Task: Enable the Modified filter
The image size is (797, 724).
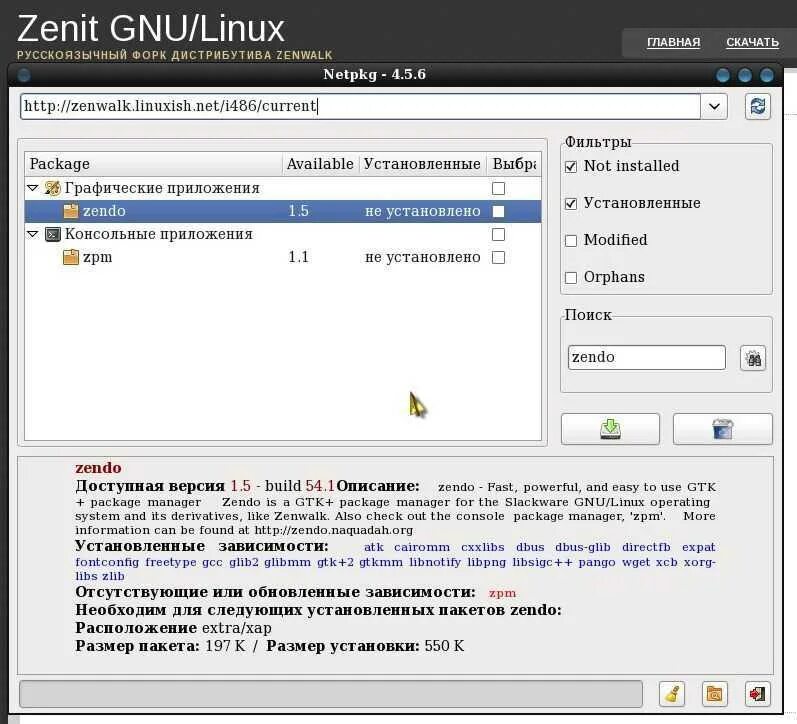Action: [x=571, y=240]
